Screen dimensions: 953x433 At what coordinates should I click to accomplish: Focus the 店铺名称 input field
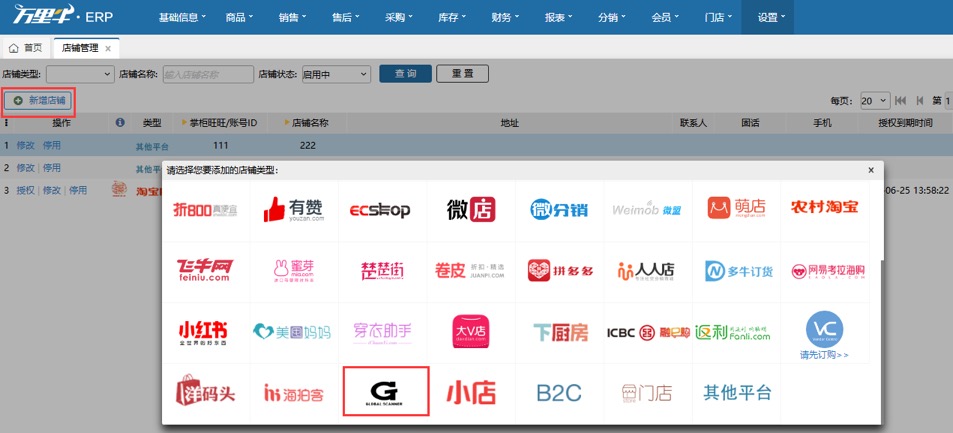click(x=208, y=74)
